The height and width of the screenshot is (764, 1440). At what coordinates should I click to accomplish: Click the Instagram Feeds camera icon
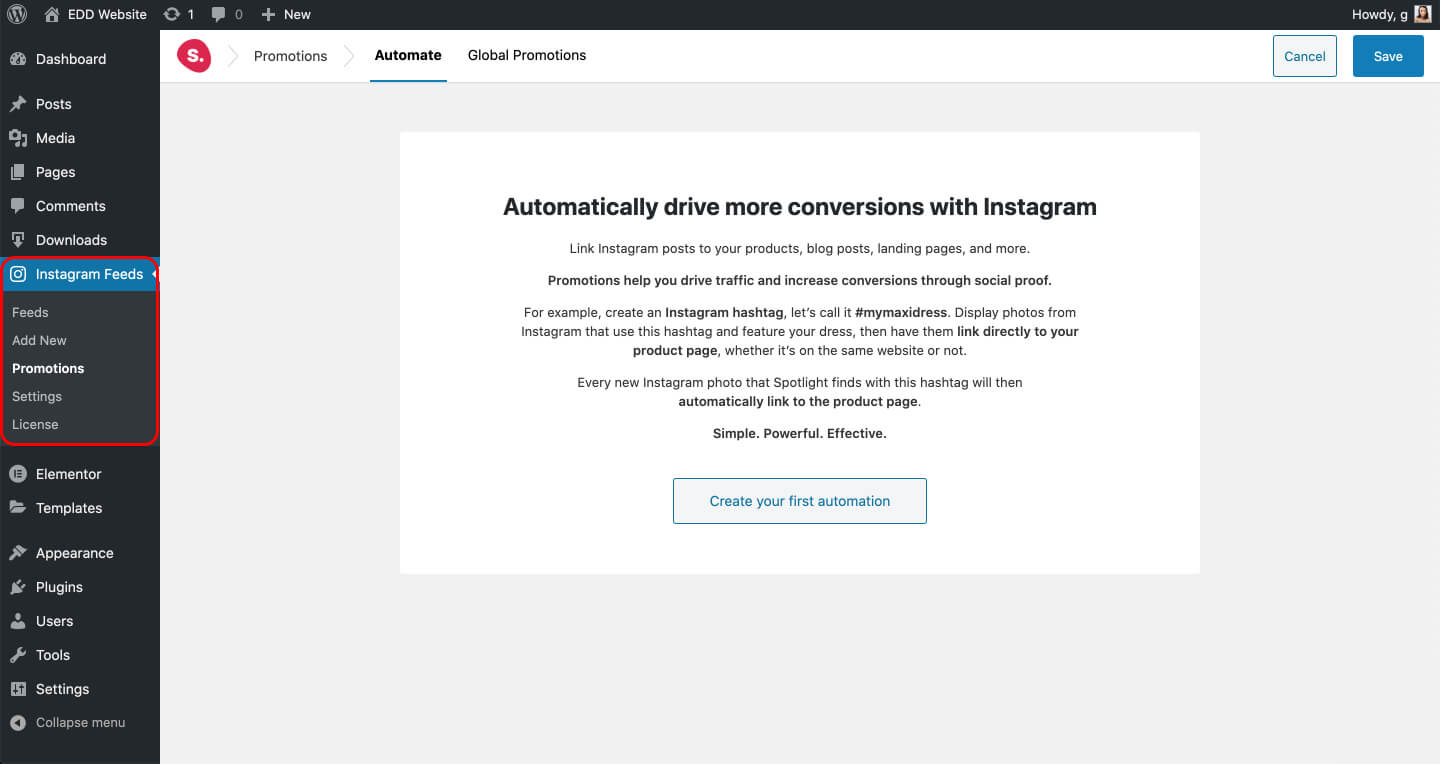[18, 274]
